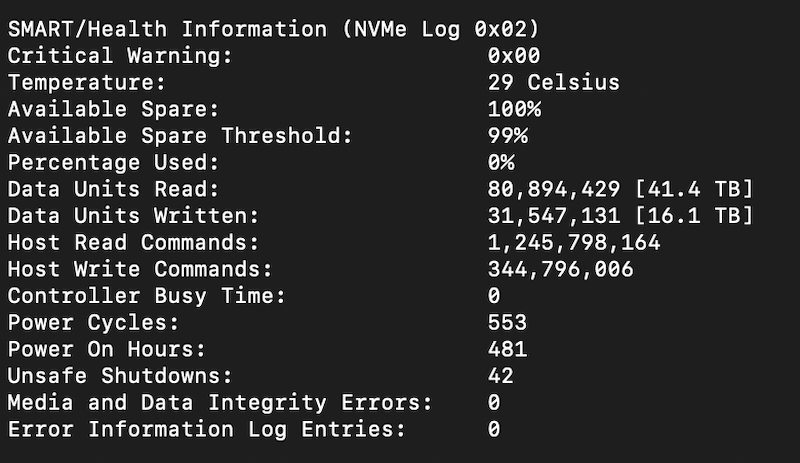Click the Media and Data Integrity Errors value
The image size is (800, 463).
(x=494, y=402)
